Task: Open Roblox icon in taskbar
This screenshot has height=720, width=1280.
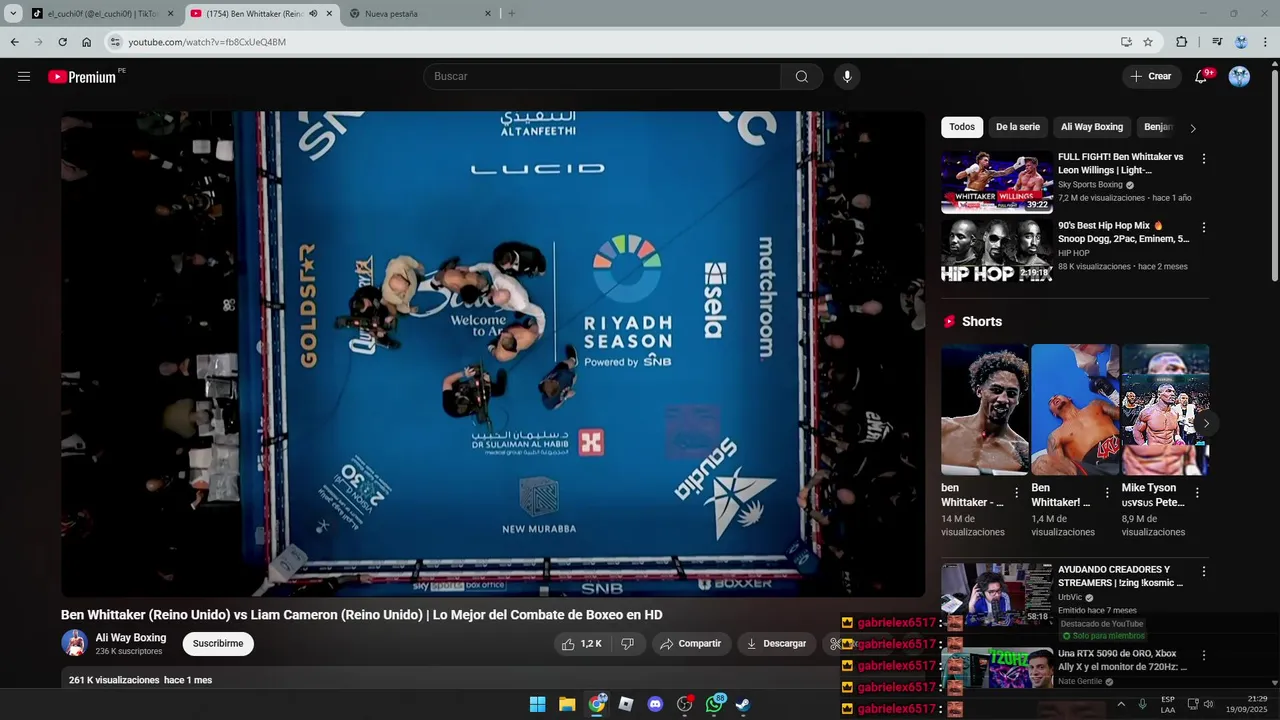Action: tap(626, 704)
